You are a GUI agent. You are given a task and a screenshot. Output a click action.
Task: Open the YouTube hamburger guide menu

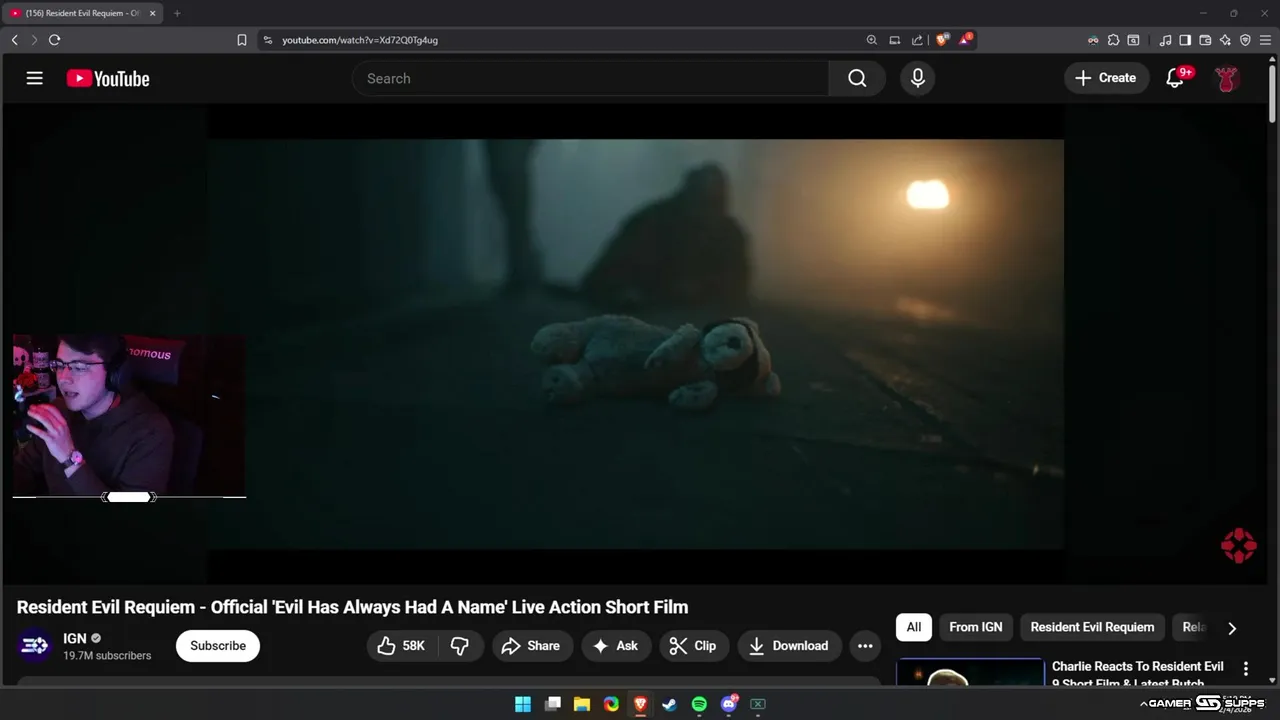point(35,78)
